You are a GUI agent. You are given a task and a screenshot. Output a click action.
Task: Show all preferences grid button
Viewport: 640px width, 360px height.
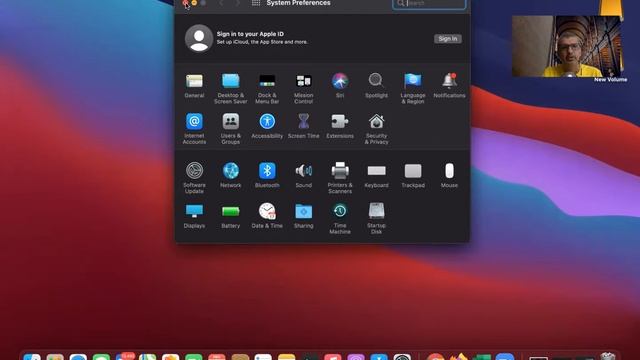pyautogui.click(x=256, y=3)
